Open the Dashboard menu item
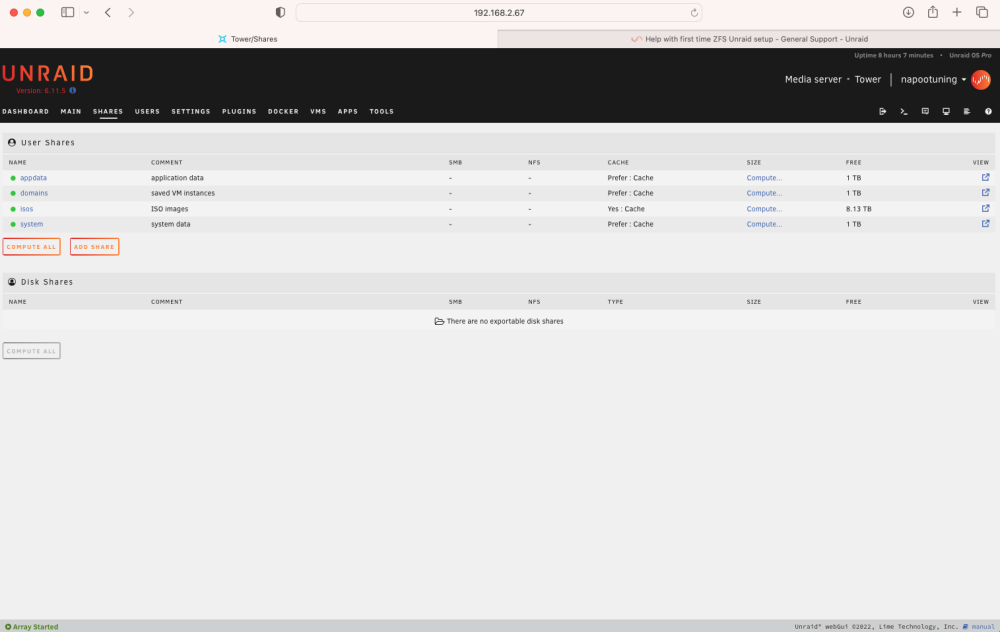This screenshot has width=1000, height=632. (x=26, y=112)
